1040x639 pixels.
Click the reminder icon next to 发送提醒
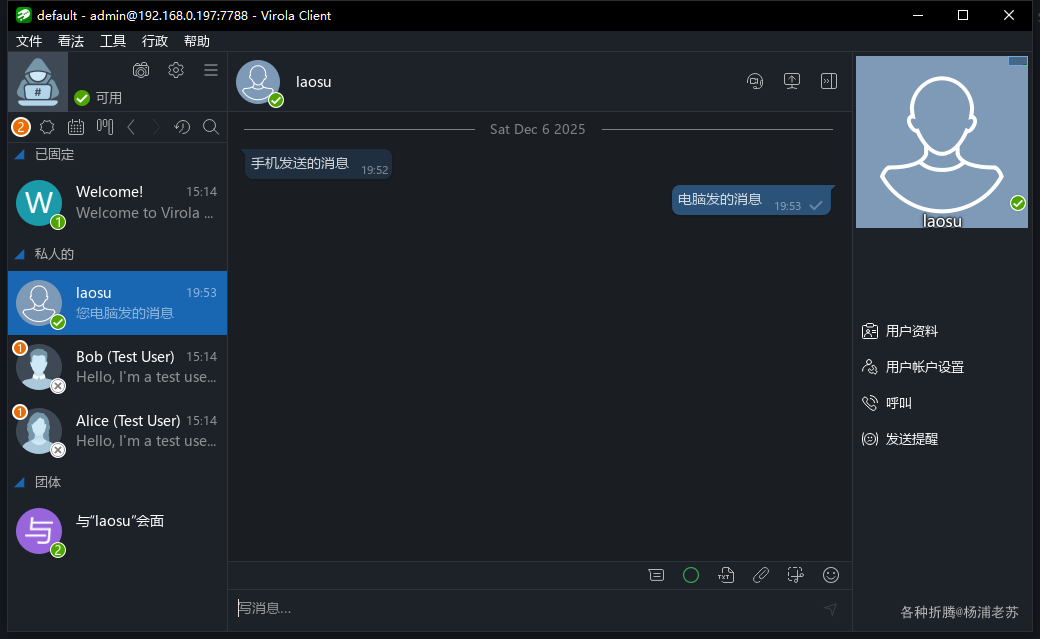click(870, 439)
